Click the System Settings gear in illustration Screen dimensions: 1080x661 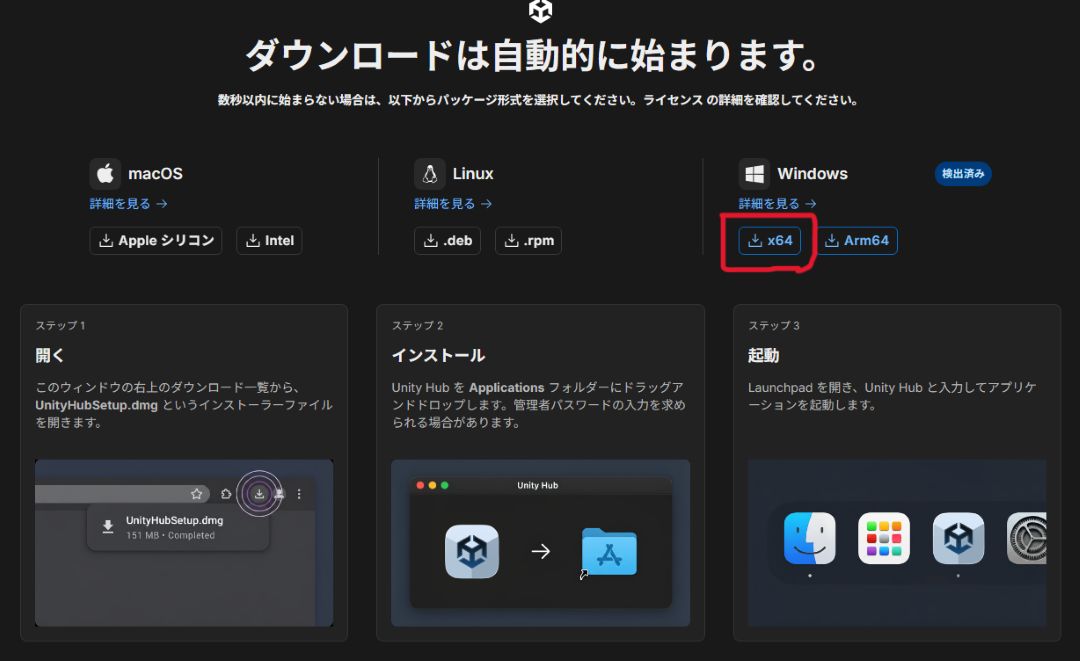pos(1027,538)
